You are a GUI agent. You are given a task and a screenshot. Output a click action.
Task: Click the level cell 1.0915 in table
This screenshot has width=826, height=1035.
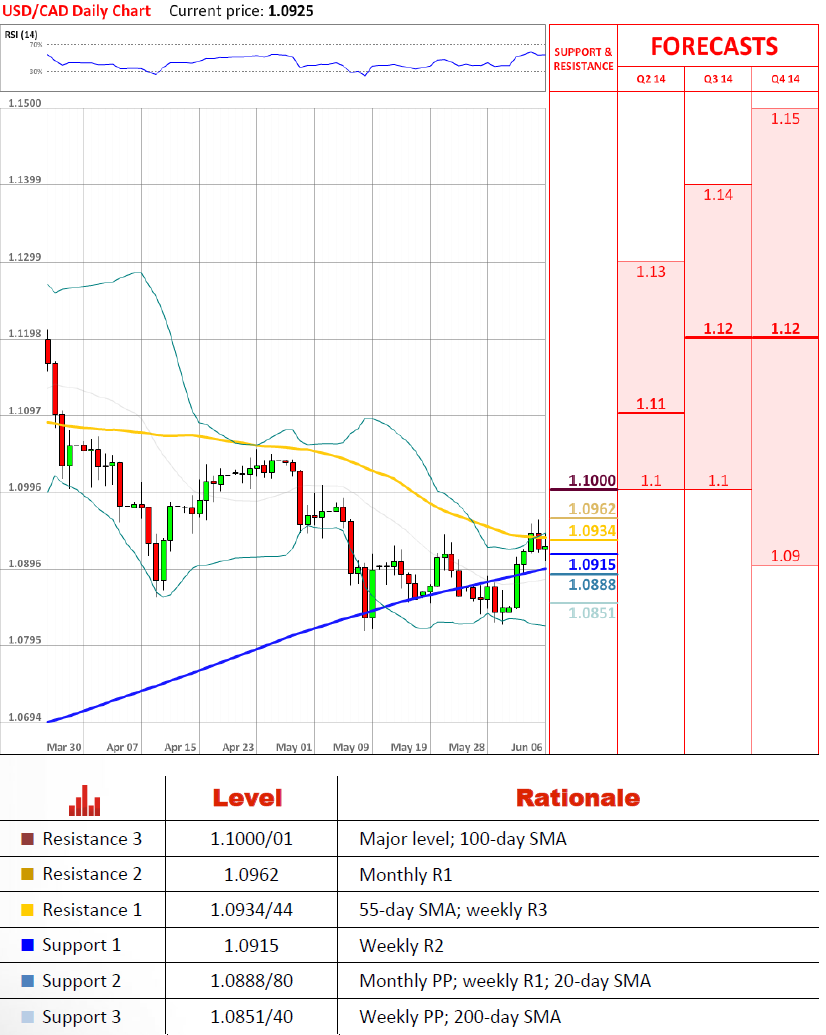[252, 946]
